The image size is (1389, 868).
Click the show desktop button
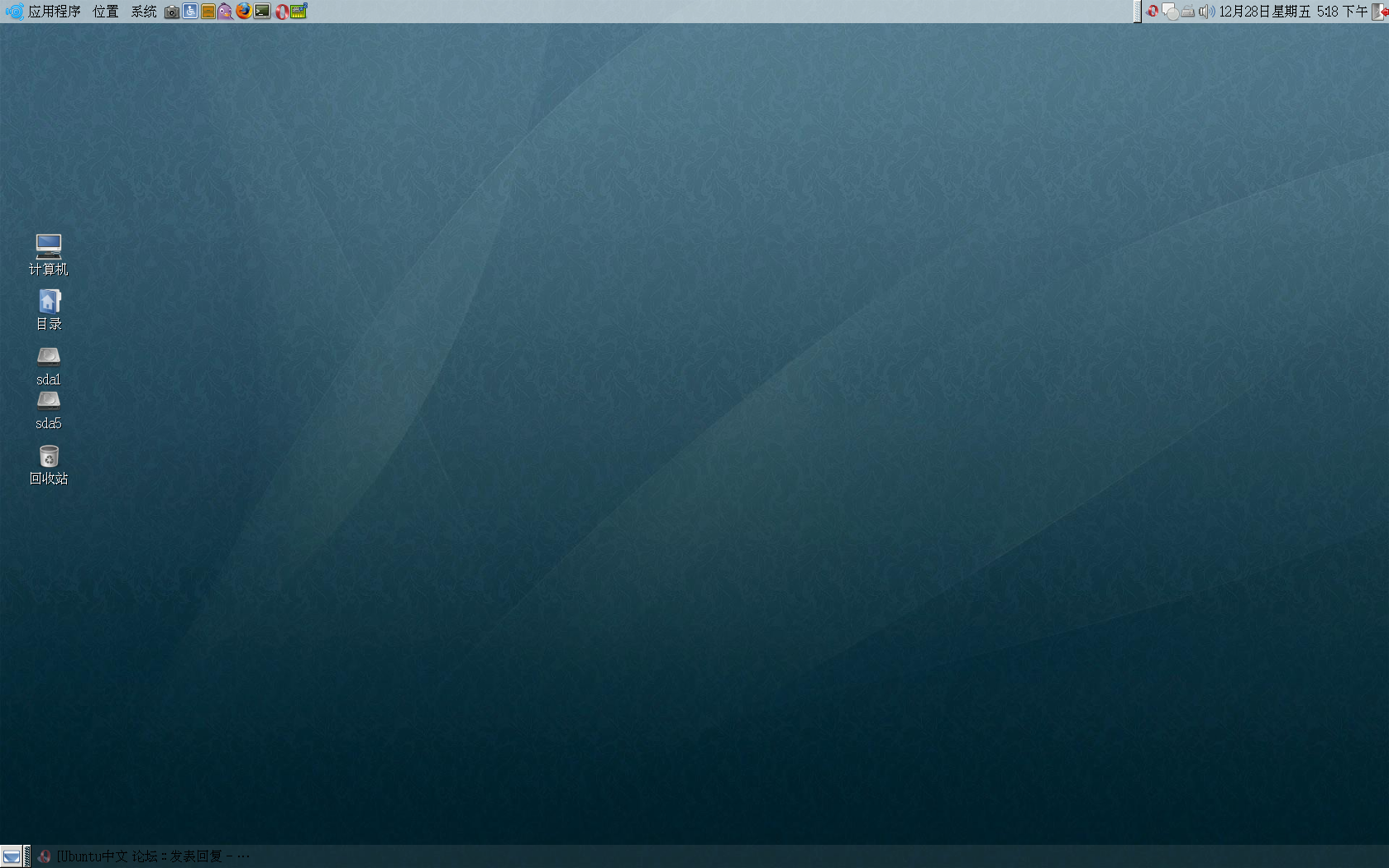click(x=11, y=856)
